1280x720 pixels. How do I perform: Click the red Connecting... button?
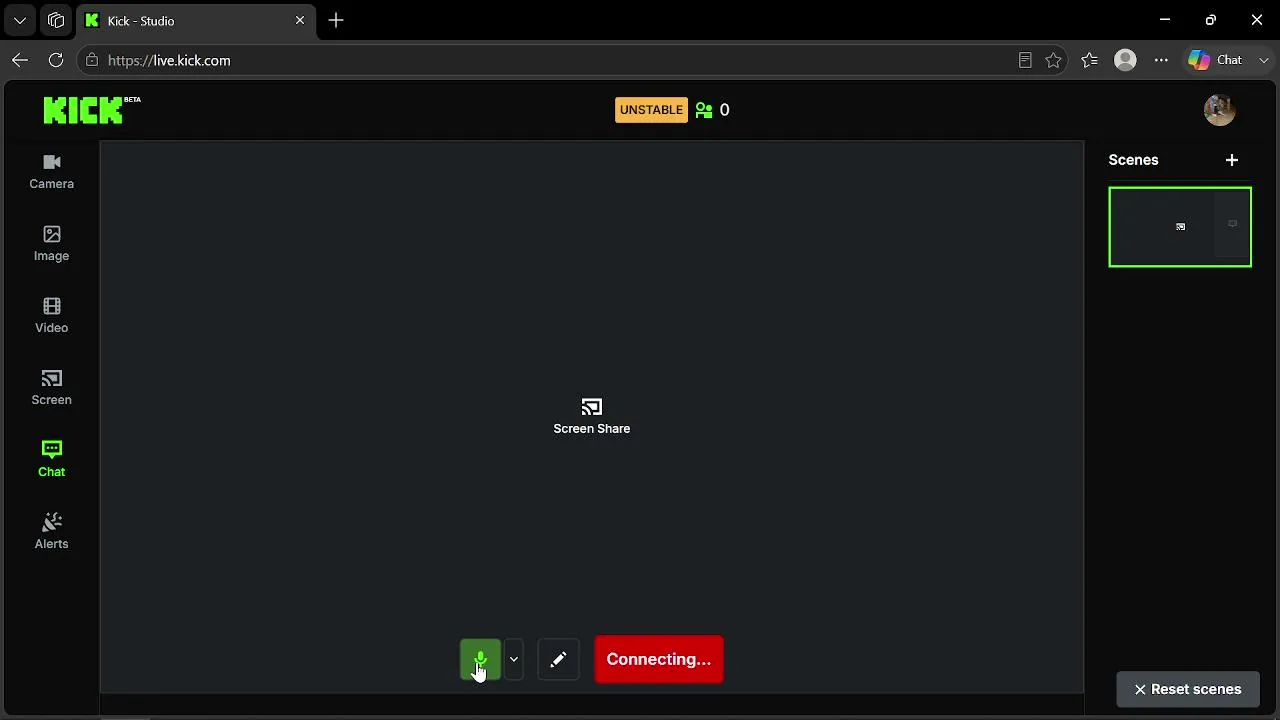point(659,660)
